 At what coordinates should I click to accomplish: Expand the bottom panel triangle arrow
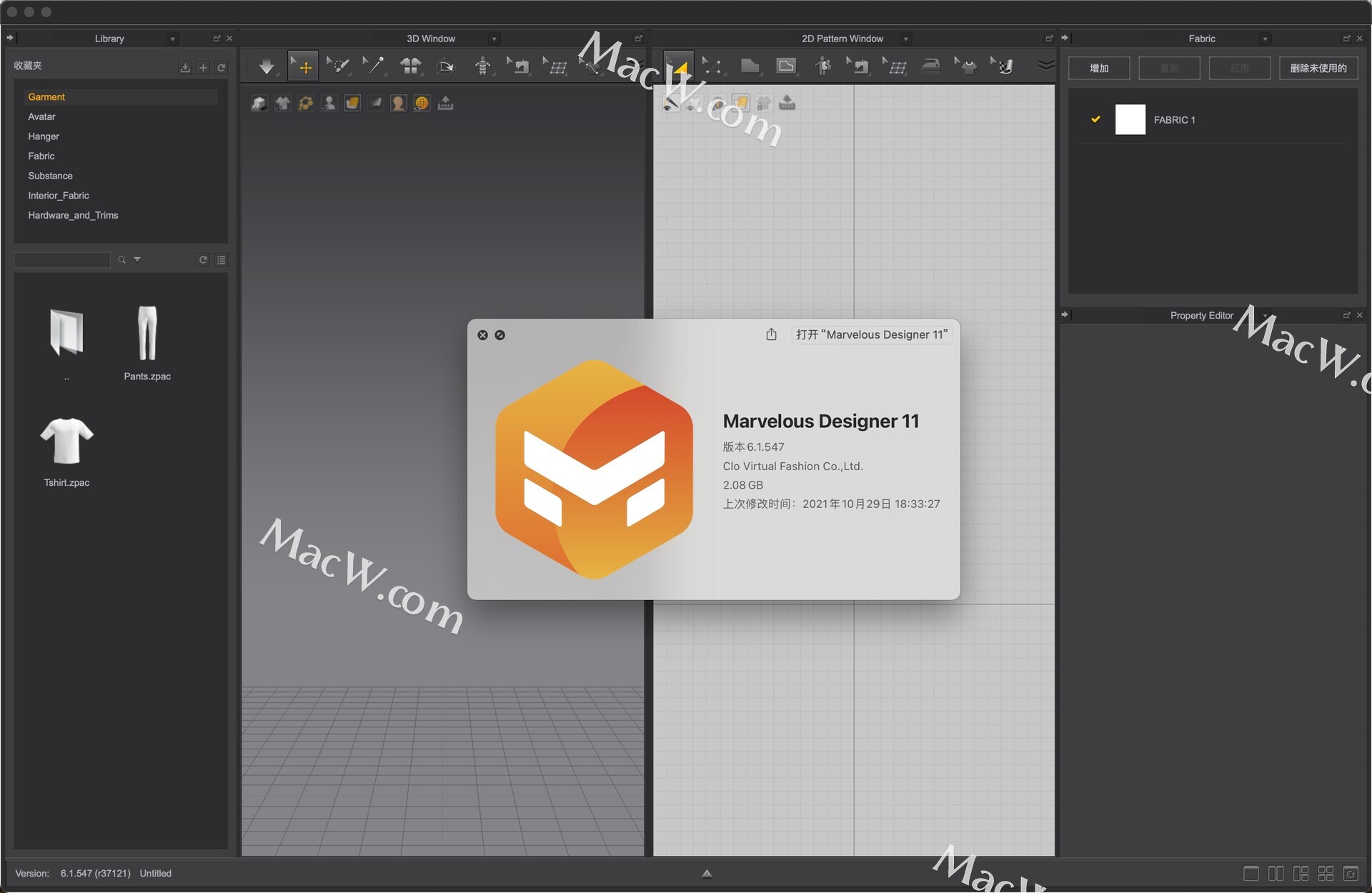tap(707, 873)
